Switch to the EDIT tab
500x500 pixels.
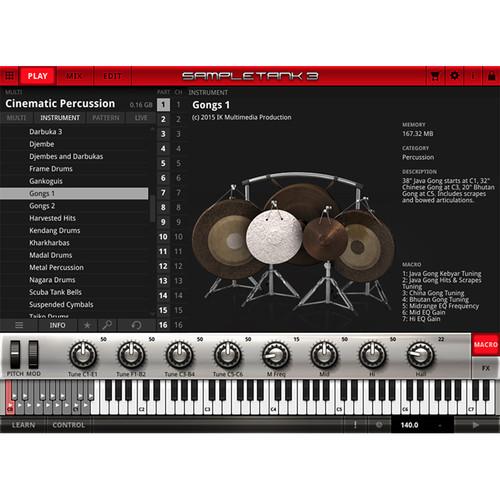(x=112, y=76)
